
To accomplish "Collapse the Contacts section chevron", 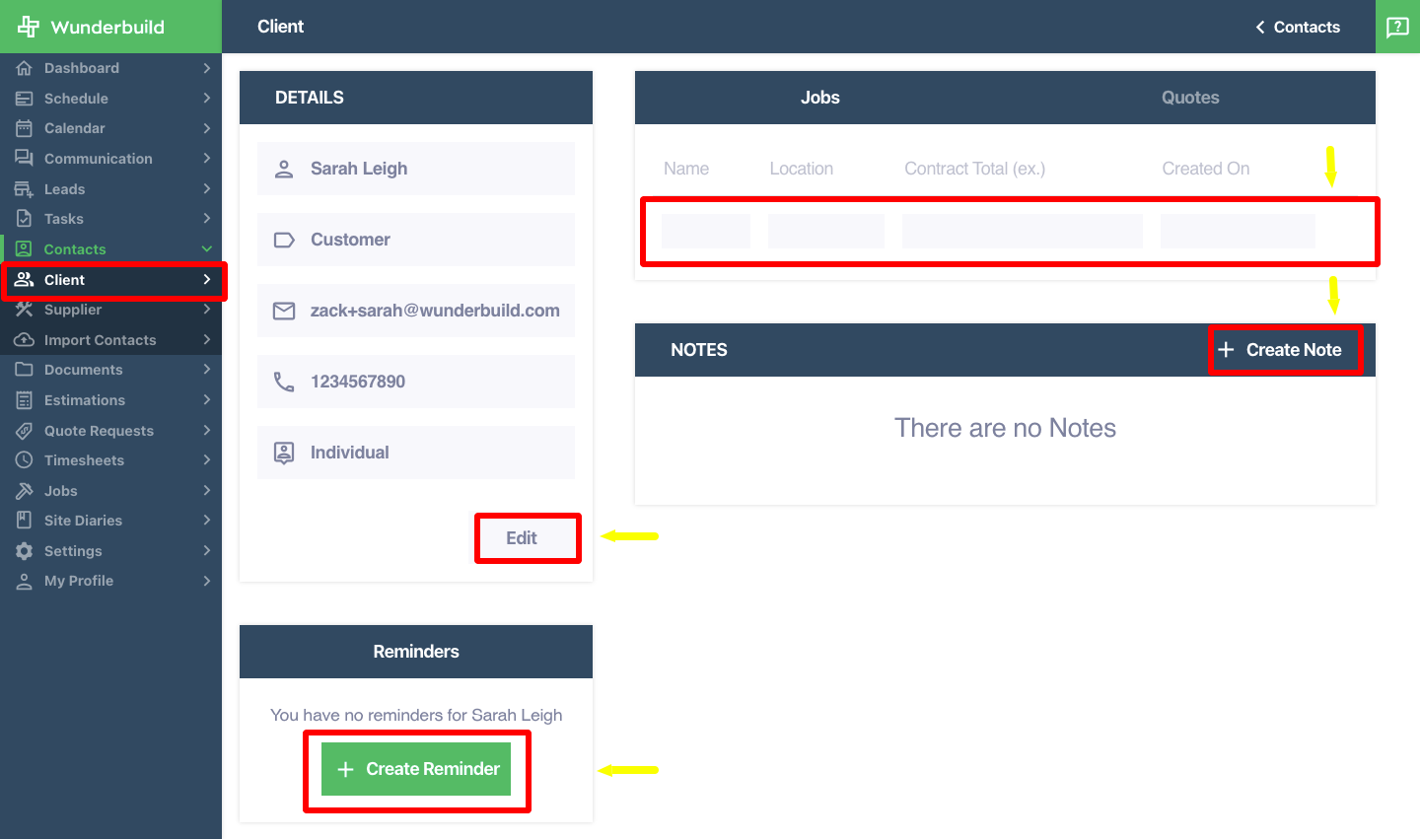I will pos(207,249).
